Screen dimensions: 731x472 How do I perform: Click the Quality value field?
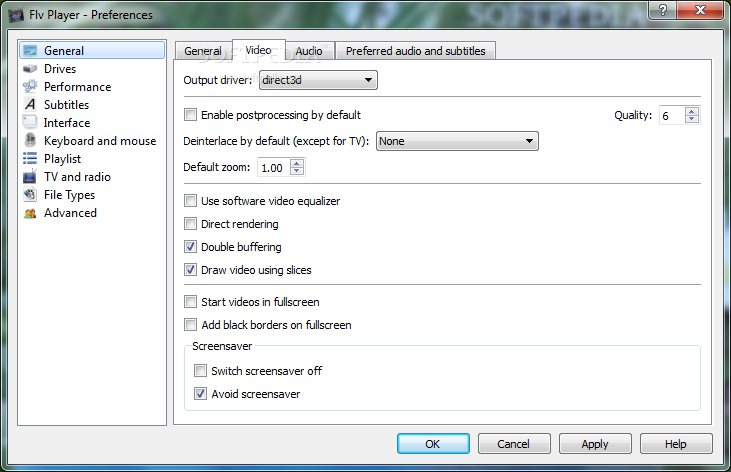point(672,115)
